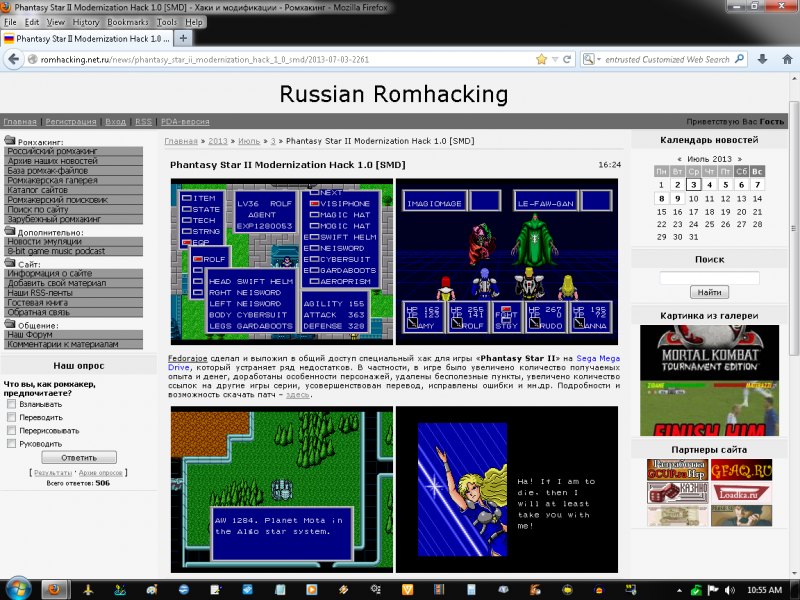800x600 pixels.
Task: Open the taskbar clock showing 10:55 AM
Action: 764,590
